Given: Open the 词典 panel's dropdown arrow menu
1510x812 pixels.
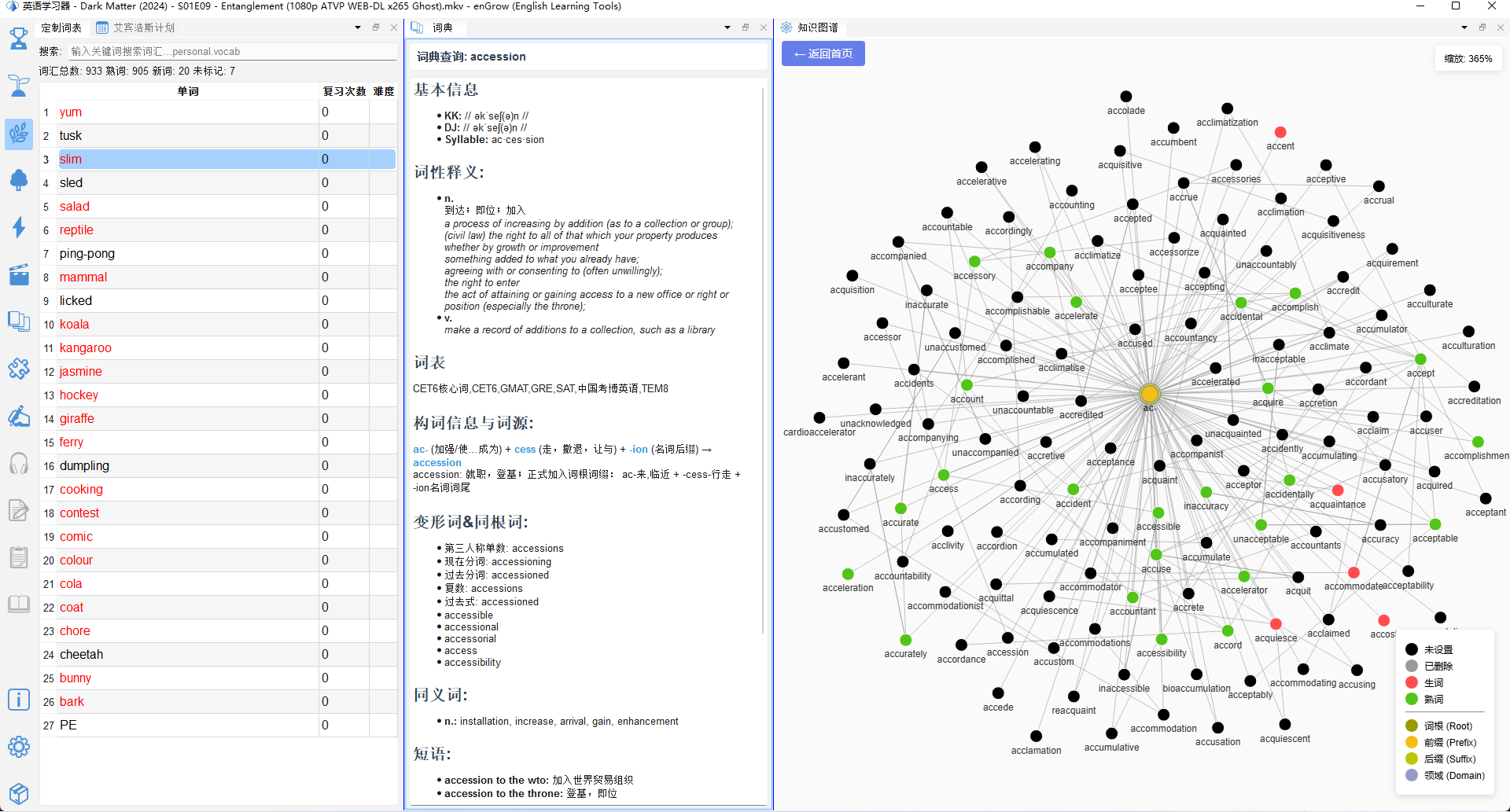Looking at the screenshot, I should (x=727, y=28).
